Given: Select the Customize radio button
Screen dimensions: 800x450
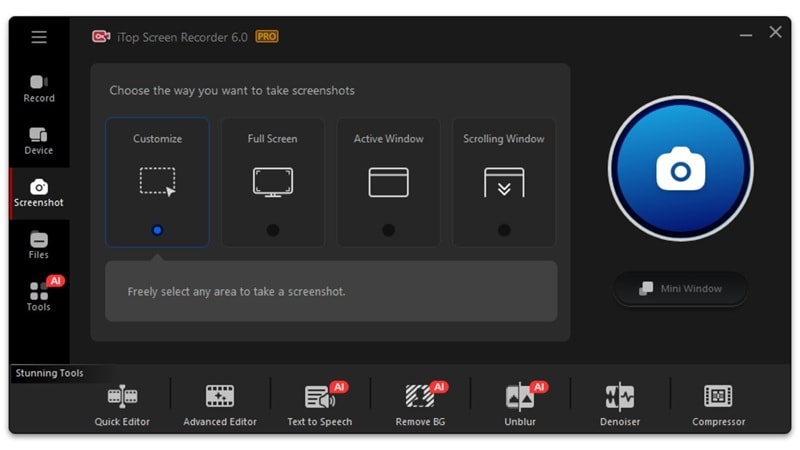Looking at the screenshot, I should (157, 230).
